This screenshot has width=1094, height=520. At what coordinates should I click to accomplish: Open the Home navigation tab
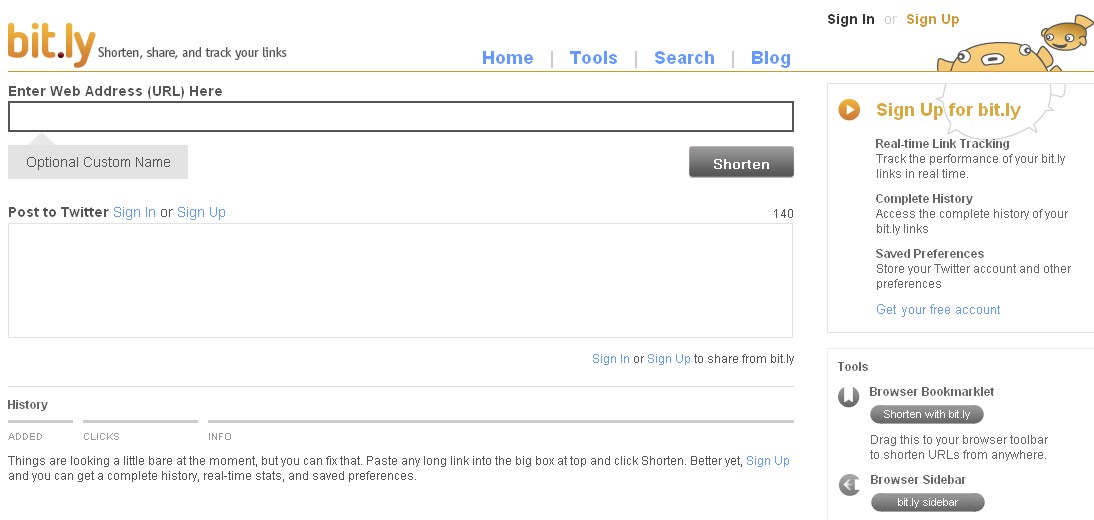pyautogui.click(x=507, y=58)
